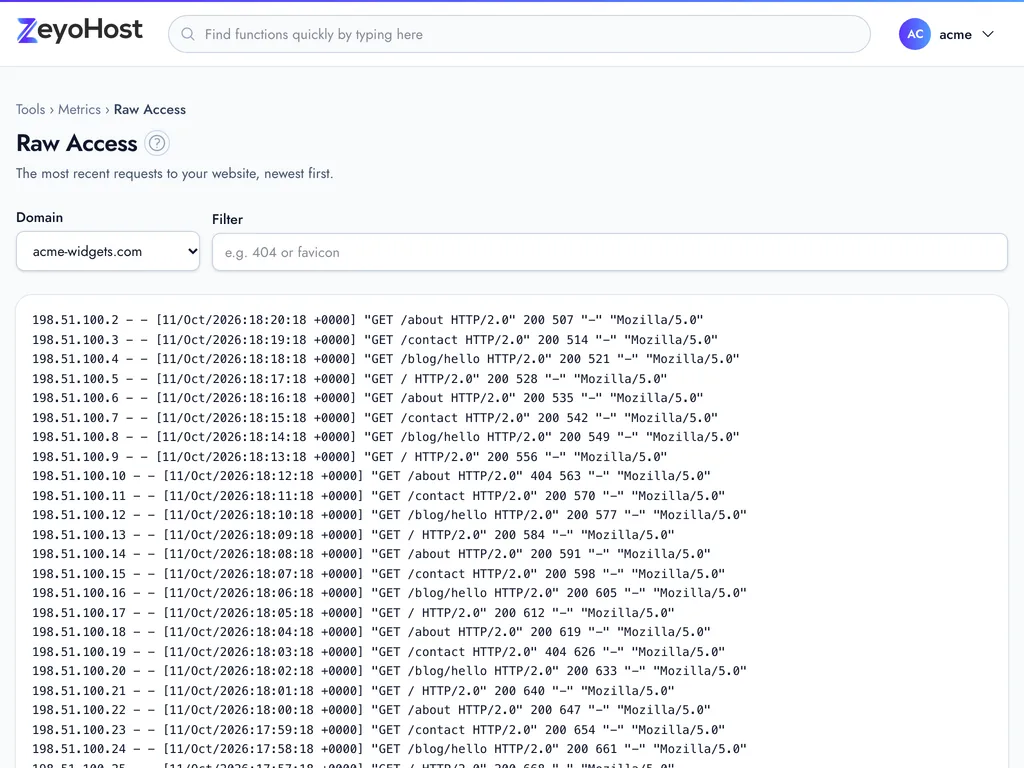Go to Metrics breadcrumb
The height and width of the screenshot is (768, 1024).
click(80, 110)
